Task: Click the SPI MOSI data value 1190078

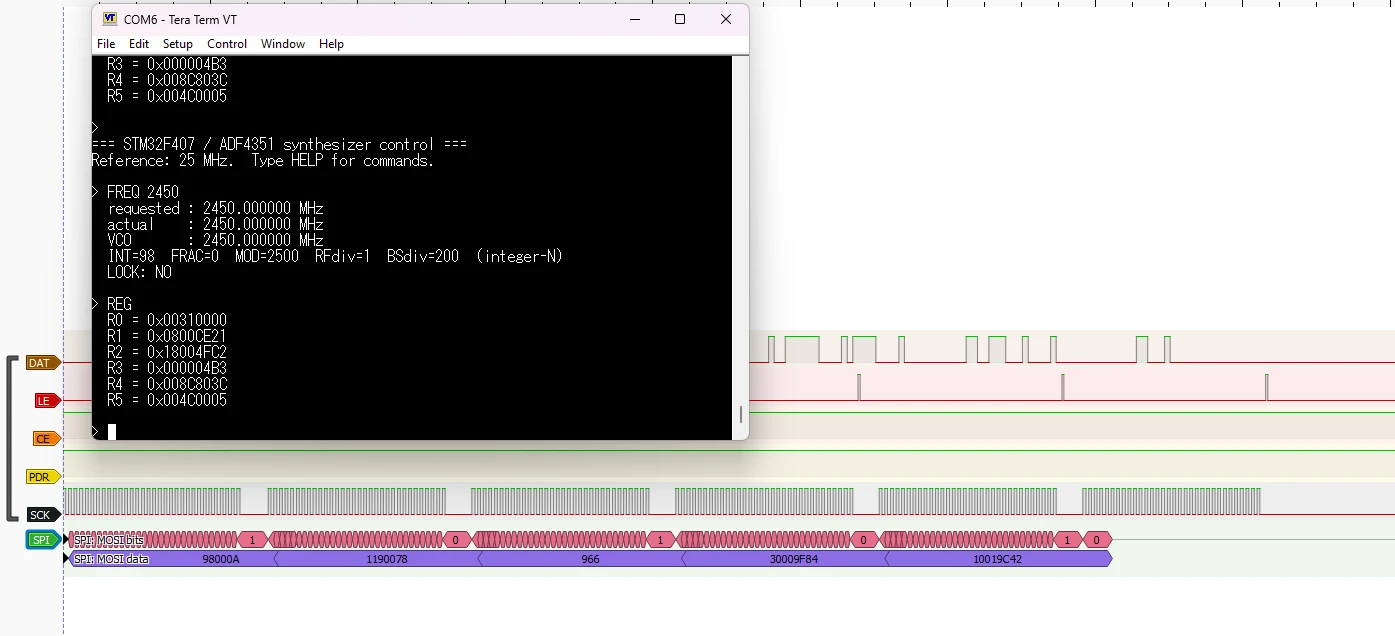Action: (x=388, y=559)
